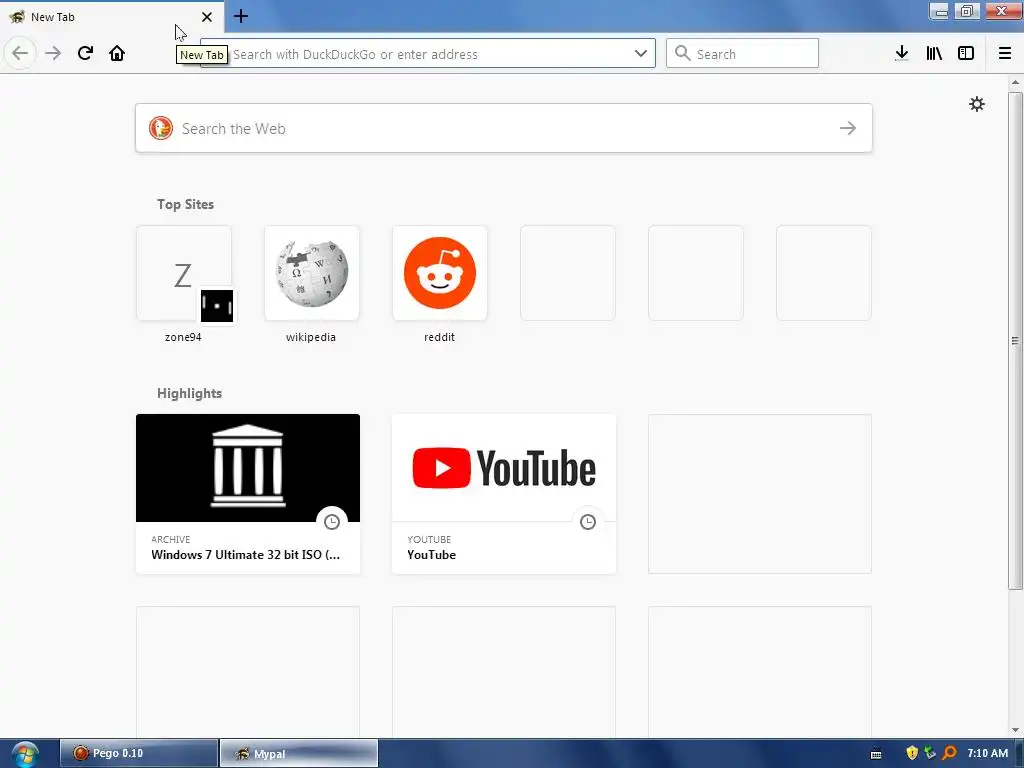Expand the address bar history dropdown
This screenshot has height=768, width=1024.
pos(641,54)
